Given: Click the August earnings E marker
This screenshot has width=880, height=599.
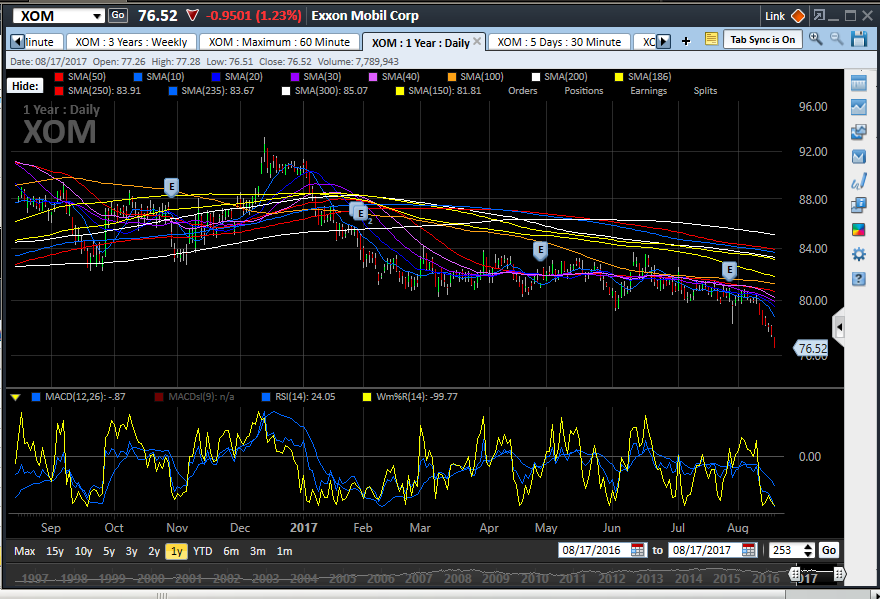Looking at the screenshot, I should pyautogui.click(x=729, y=271).
